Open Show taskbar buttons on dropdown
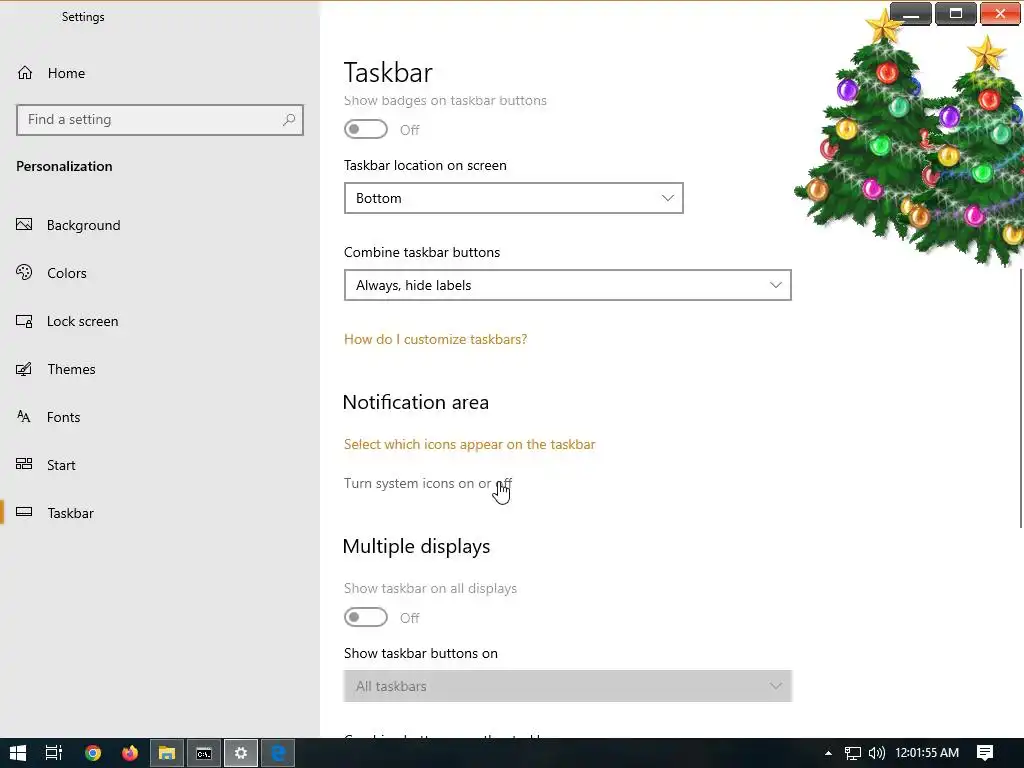 (x=568, y=686)
